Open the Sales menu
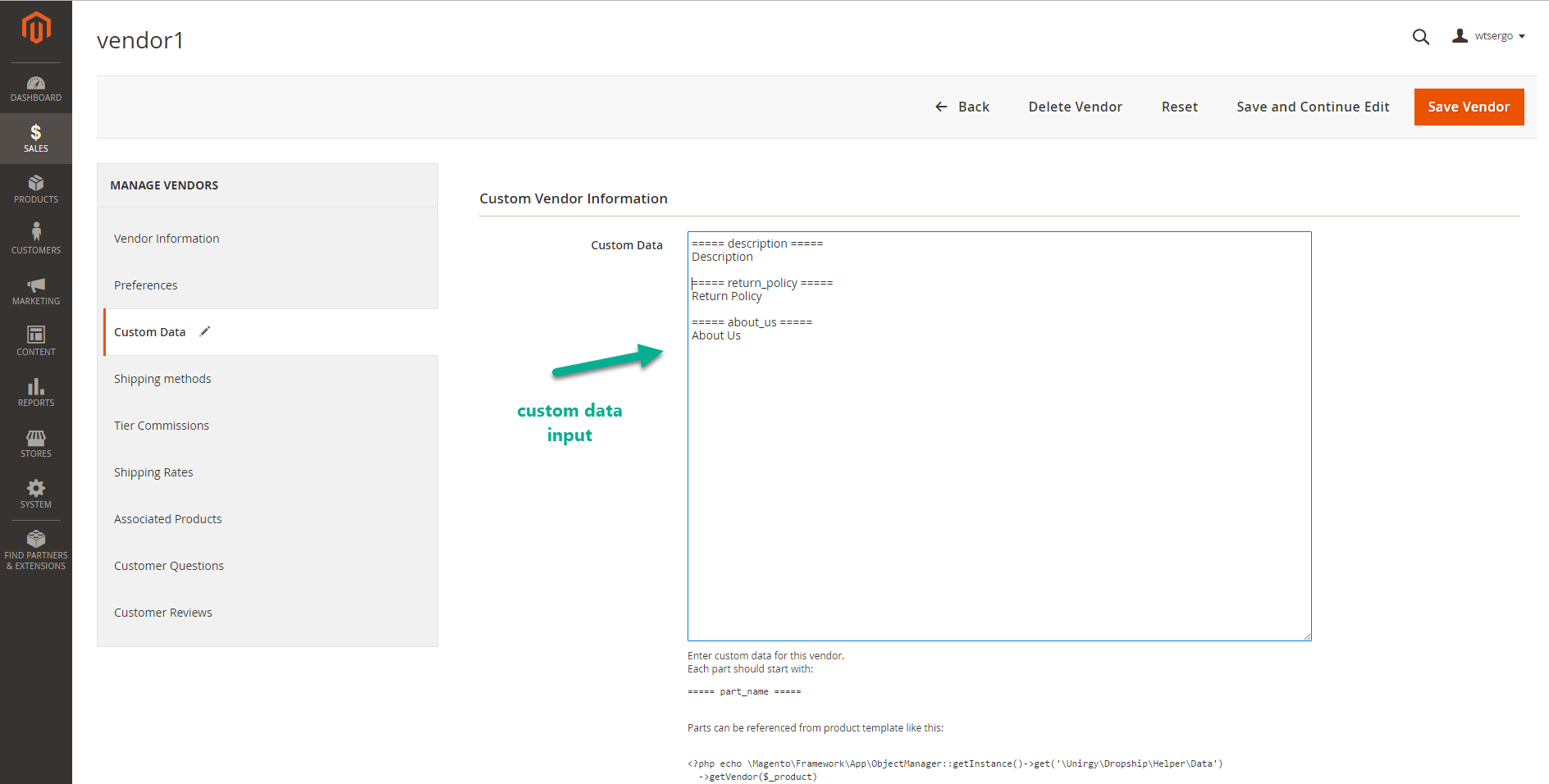The image size is (1549, 784). 36,139
